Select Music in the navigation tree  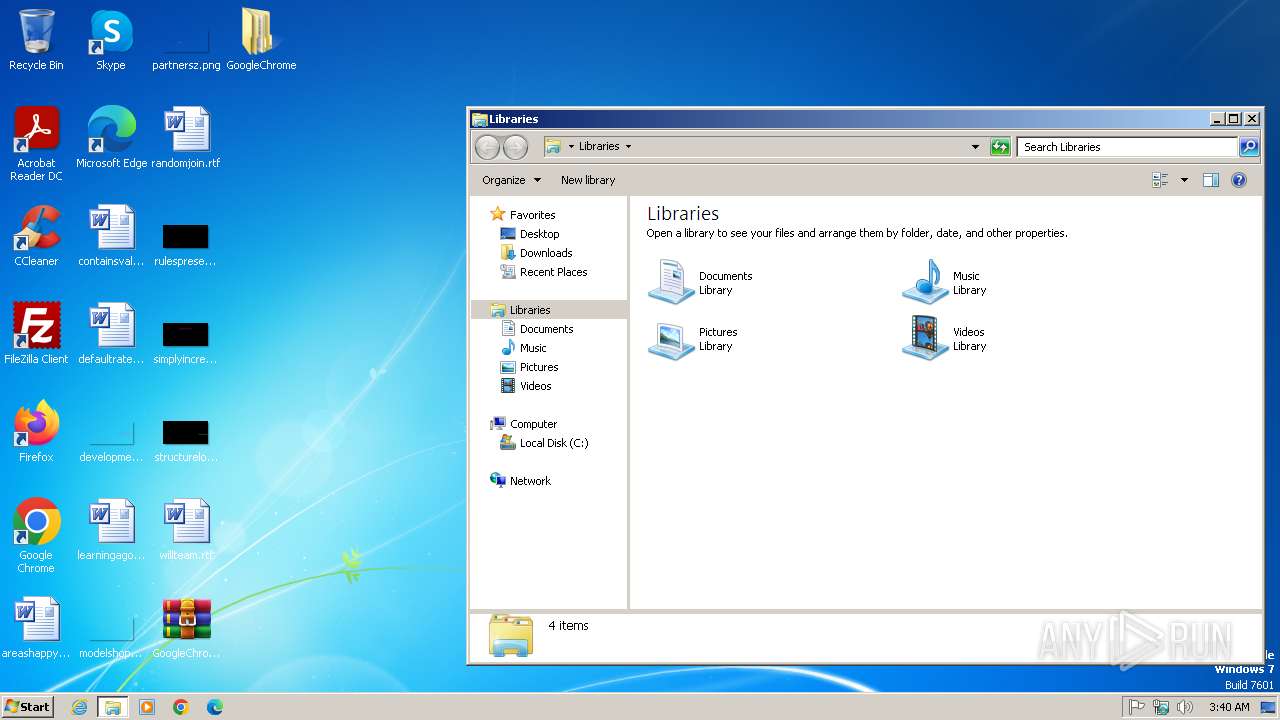click(x=533, y=348)
